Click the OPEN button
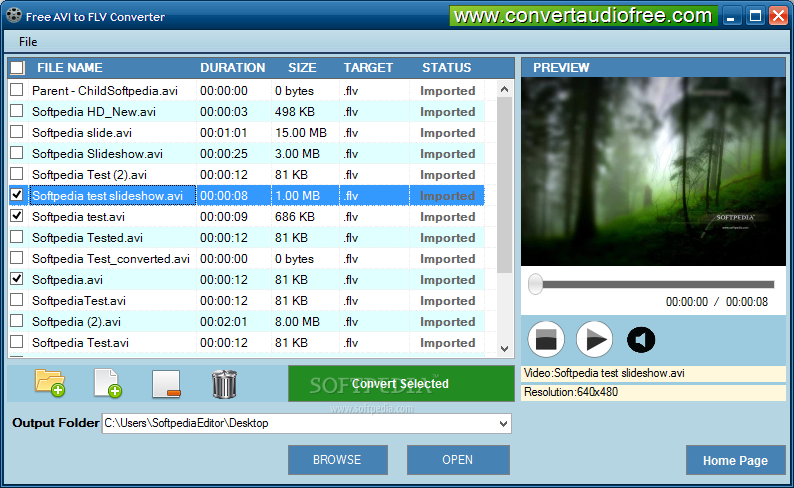The image size is (794, 488). click(x=458, y=460)
